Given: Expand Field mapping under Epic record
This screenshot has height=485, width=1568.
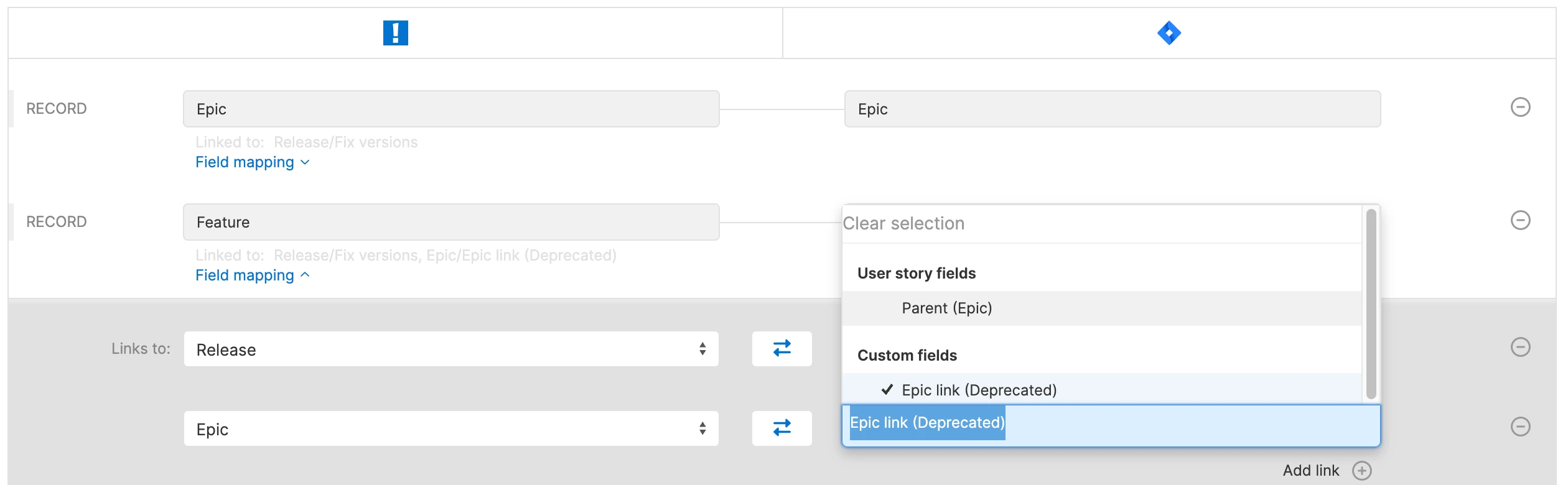Looking at the screenshot, I should [x=252, y=162].
